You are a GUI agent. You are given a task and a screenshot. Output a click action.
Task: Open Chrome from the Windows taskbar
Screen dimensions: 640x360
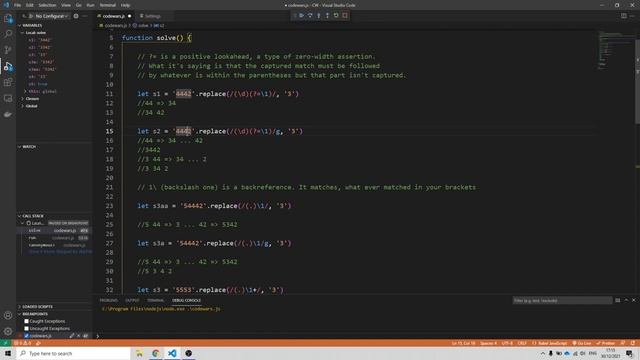[156, 353]
